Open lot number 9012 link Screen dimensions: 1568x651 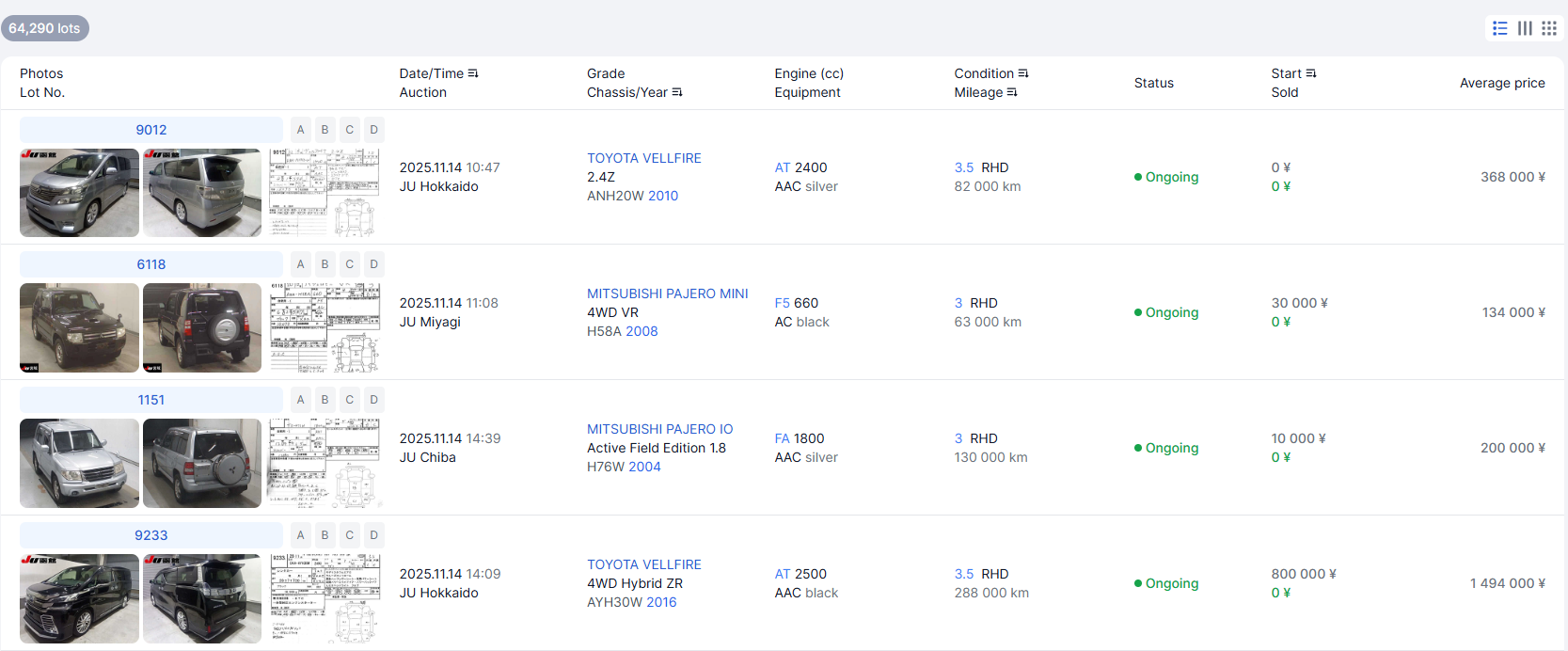pyautogui.click(x=150, y=130)
